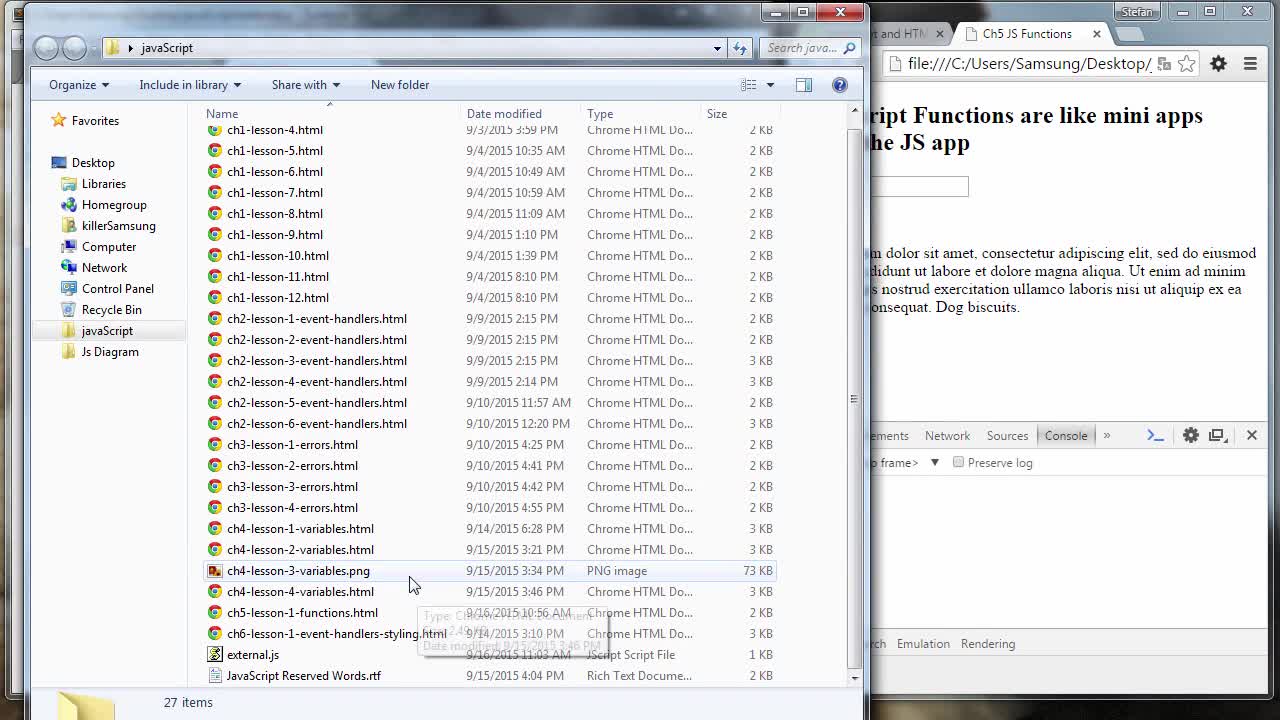Click the text input field on the webpage
This screenshot has height=720, width=1280.
pyautogui.click(x=920, y=187)
